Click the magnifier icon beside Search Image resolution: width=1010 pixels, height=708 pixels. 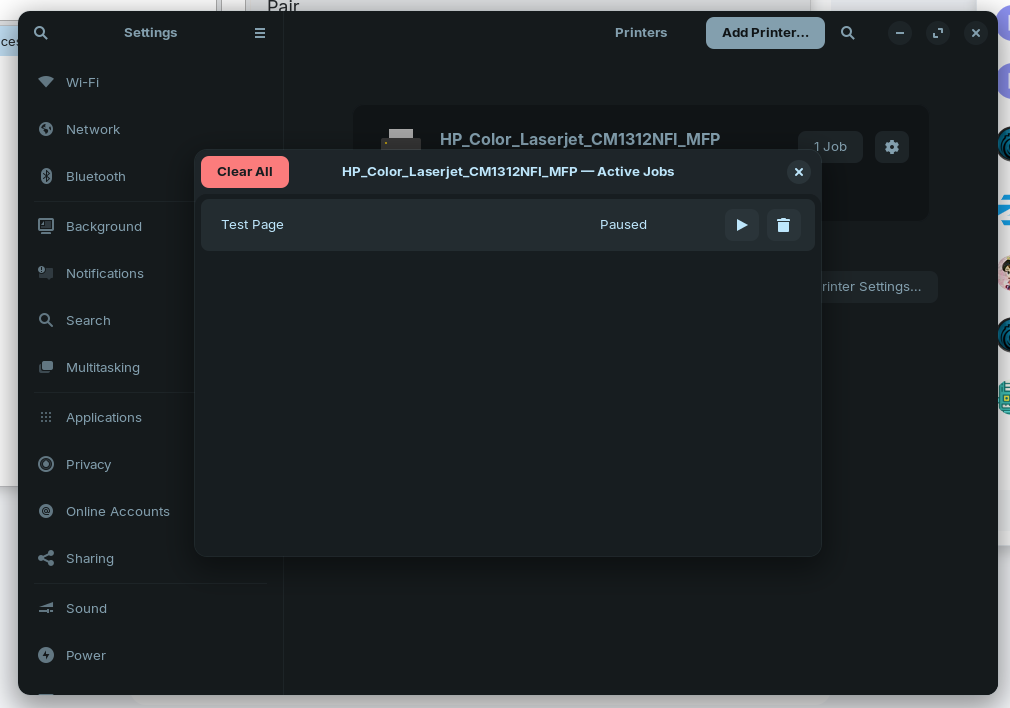[46, 320]
